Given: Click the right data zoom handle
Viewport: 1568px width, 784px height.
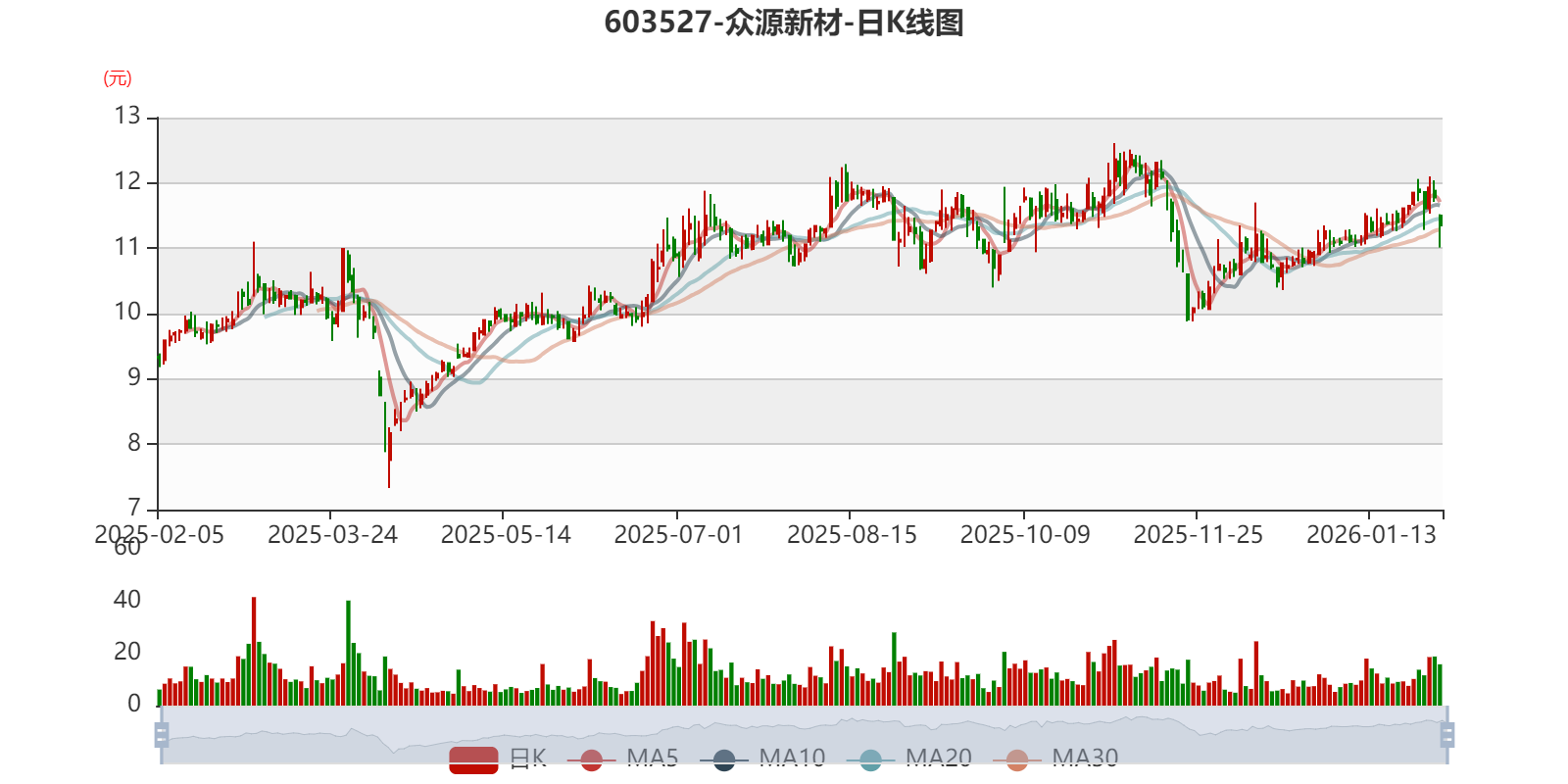Looking at the screenshot, I should 1446,735.
